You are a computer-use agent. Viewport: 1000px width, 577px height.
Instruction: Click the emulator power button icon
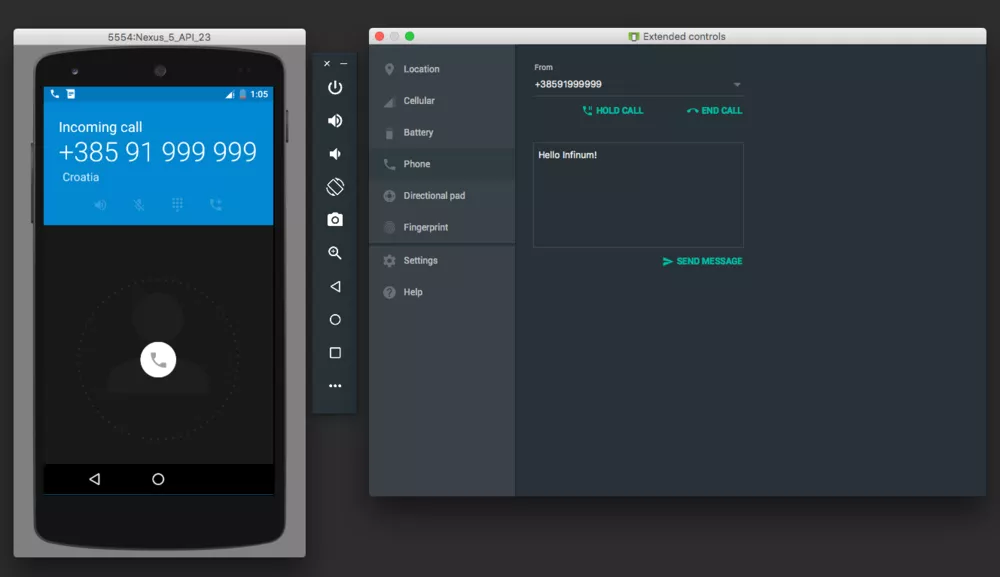click(x=335, y=88)
